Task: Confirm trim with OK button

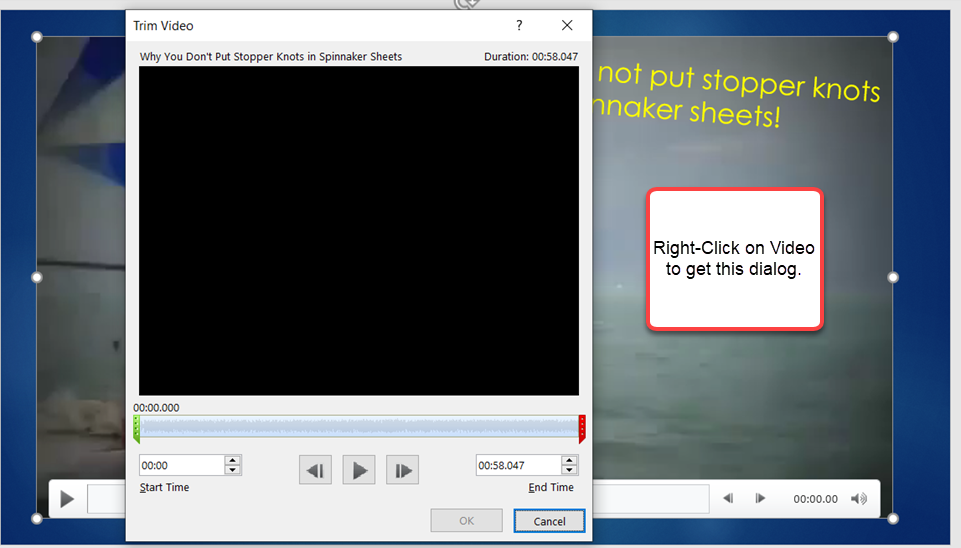Action: [466, 520]
